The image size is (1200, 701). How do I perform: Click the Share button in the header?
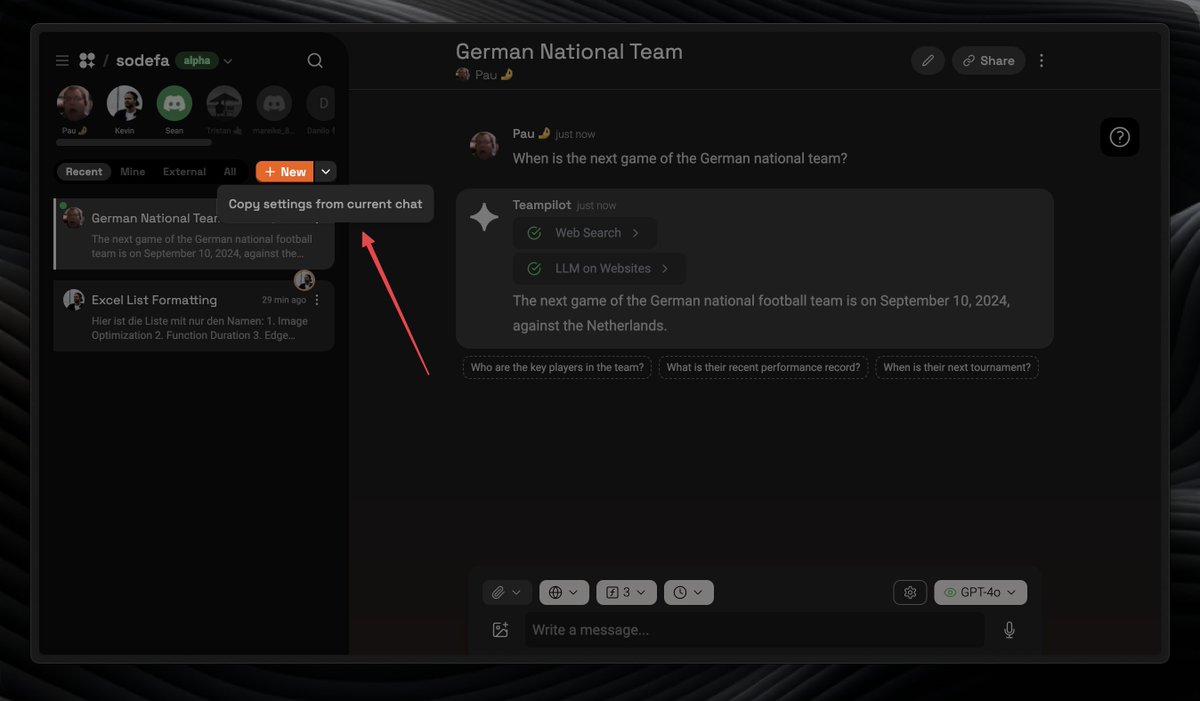tap(988, 60)
